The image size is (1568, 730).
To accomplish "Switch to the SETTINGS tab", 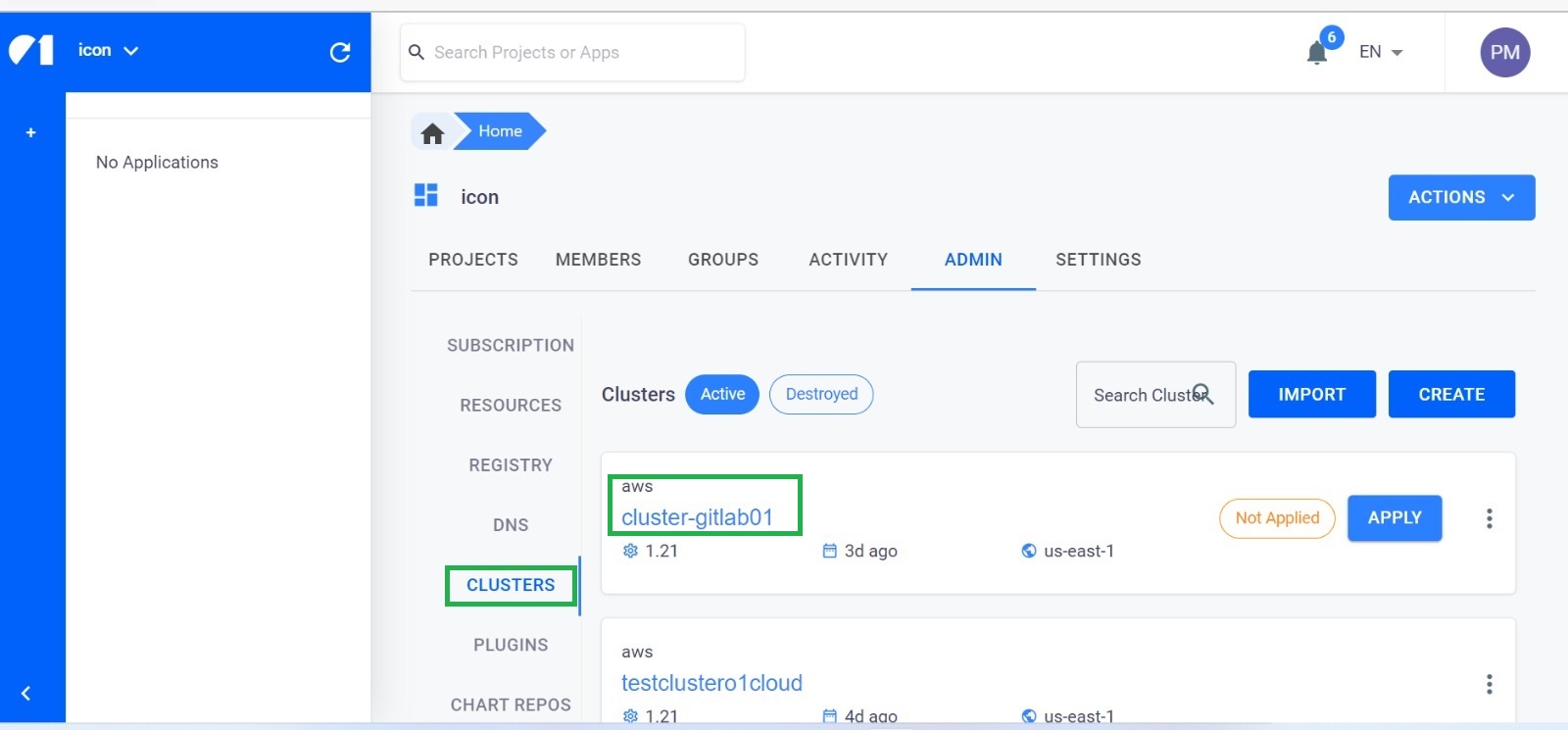I will click(x=1098, y=260).
